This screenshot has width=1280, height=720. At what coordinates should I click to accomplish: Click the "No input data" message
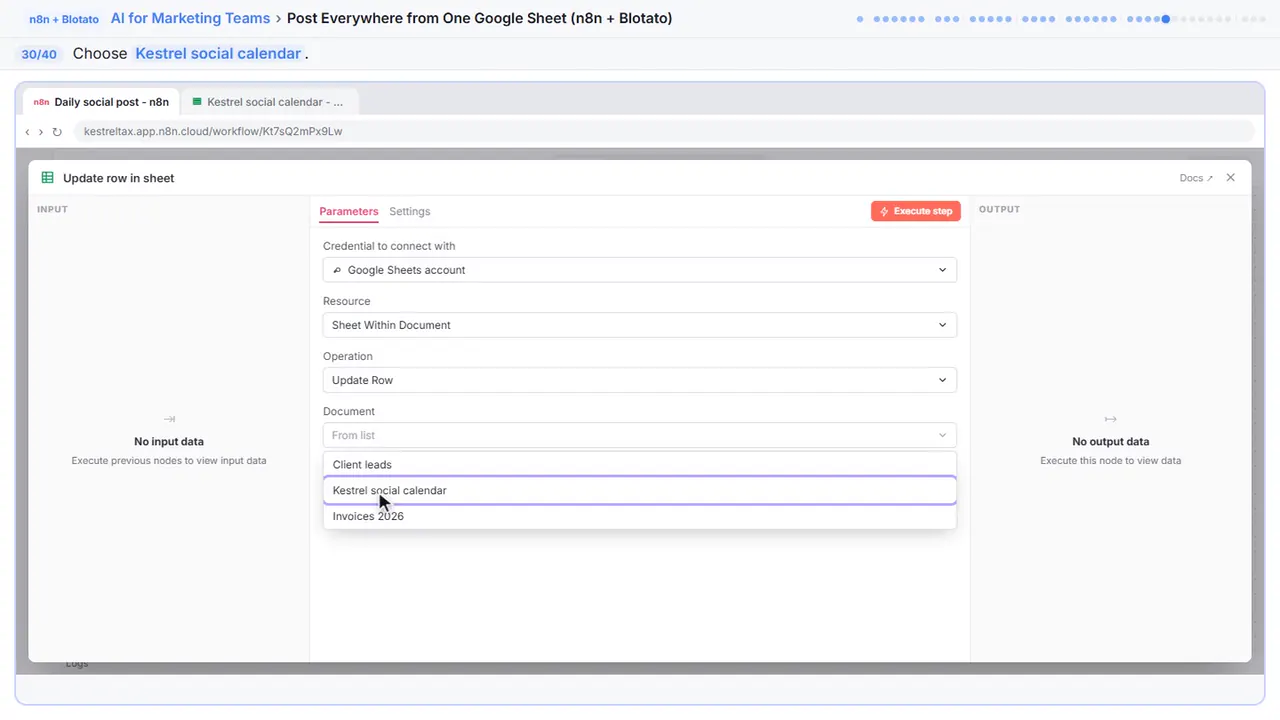(x=169, y=441)
